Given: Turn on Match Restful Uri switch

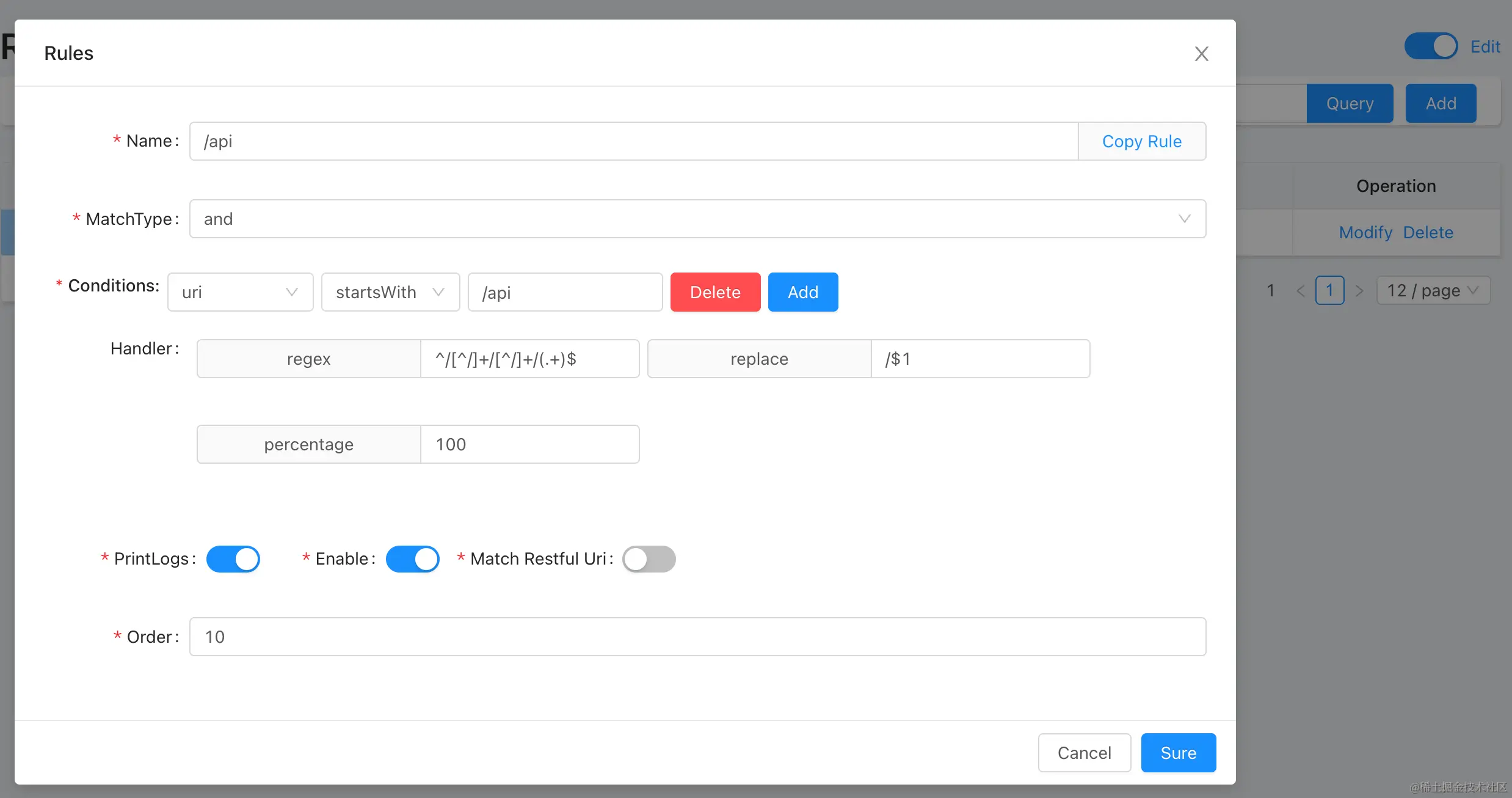Looking at the screenshot, I should [649, 559].
